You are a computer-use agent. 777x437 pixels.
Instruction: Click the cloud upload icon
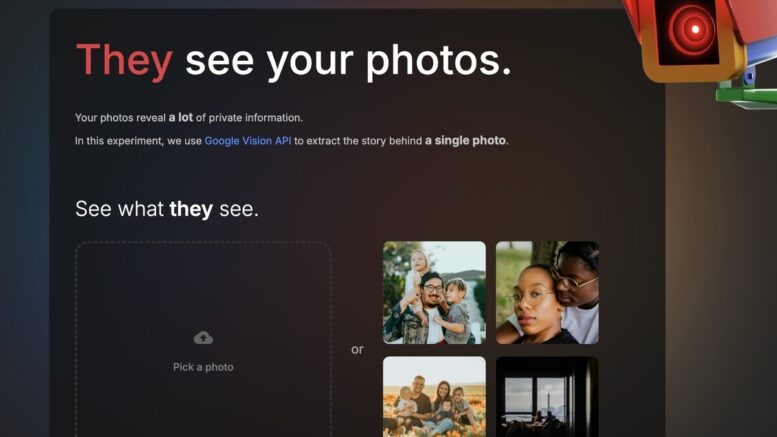(203, 338)
